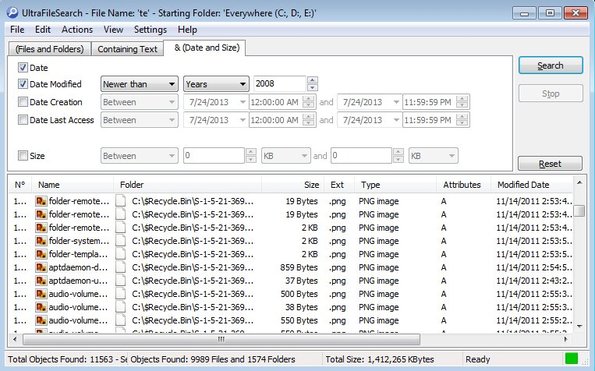The height and width of the screenshot is (371, 595).
Task: Click the first Size value field
Action: 214,156
